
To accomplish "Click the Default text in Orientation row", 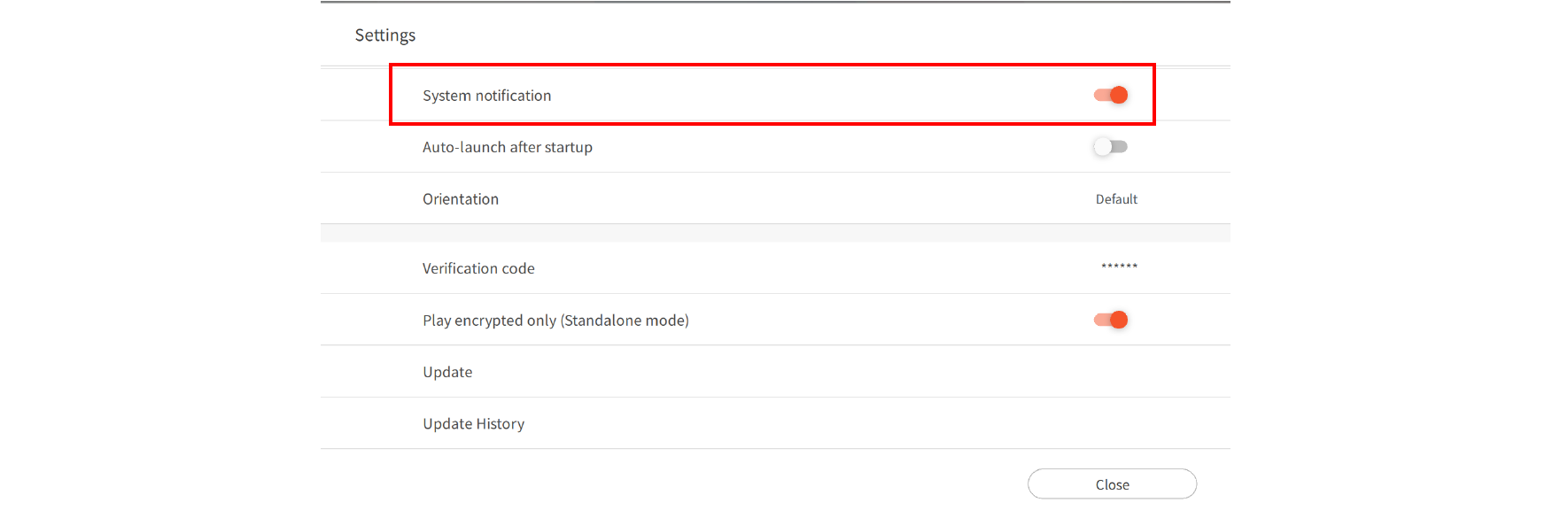I will click(x=1115, y=199).
